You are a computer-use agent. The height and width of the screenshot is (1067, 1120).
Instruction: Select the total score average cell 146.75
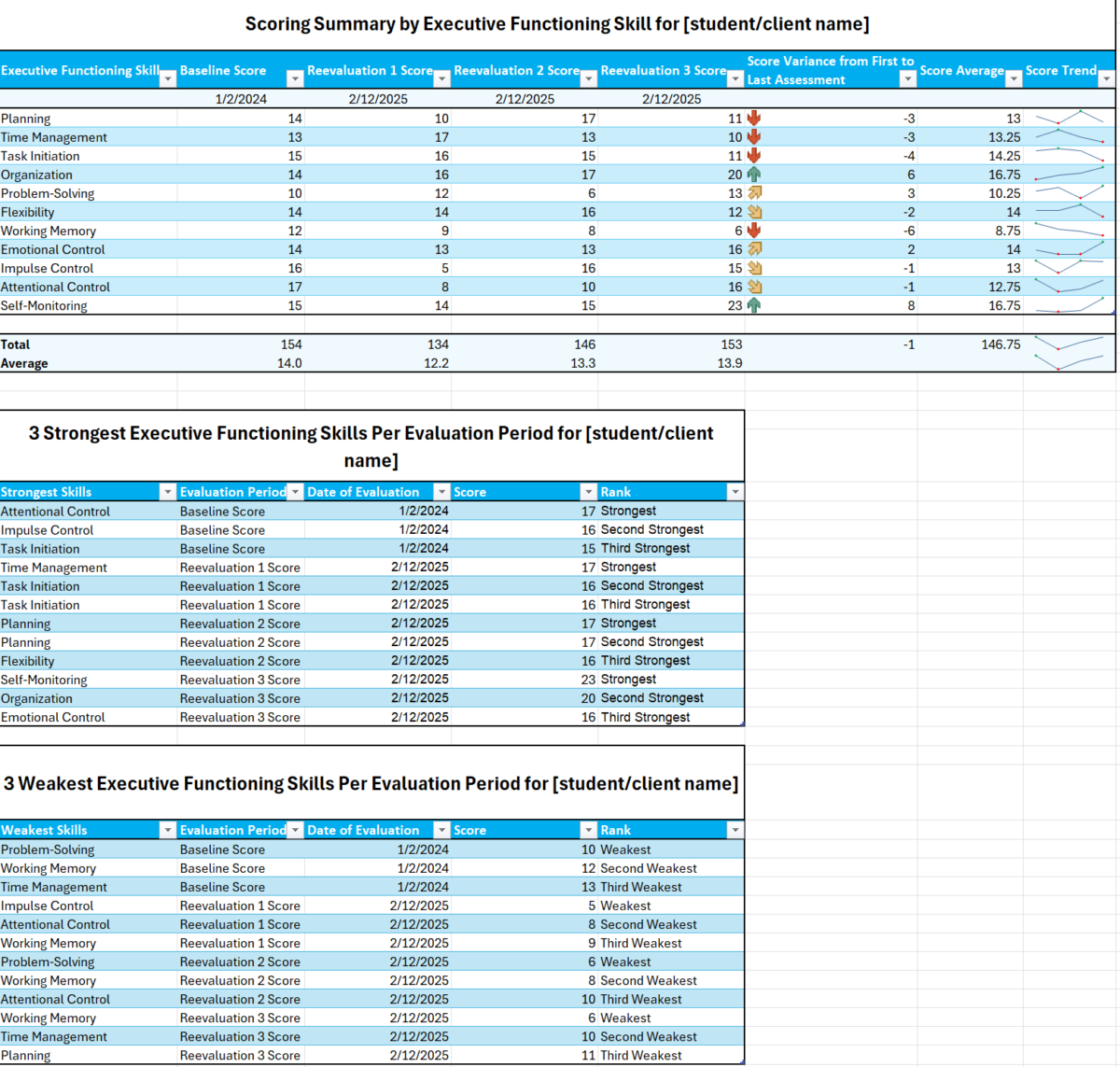[971, 344]
